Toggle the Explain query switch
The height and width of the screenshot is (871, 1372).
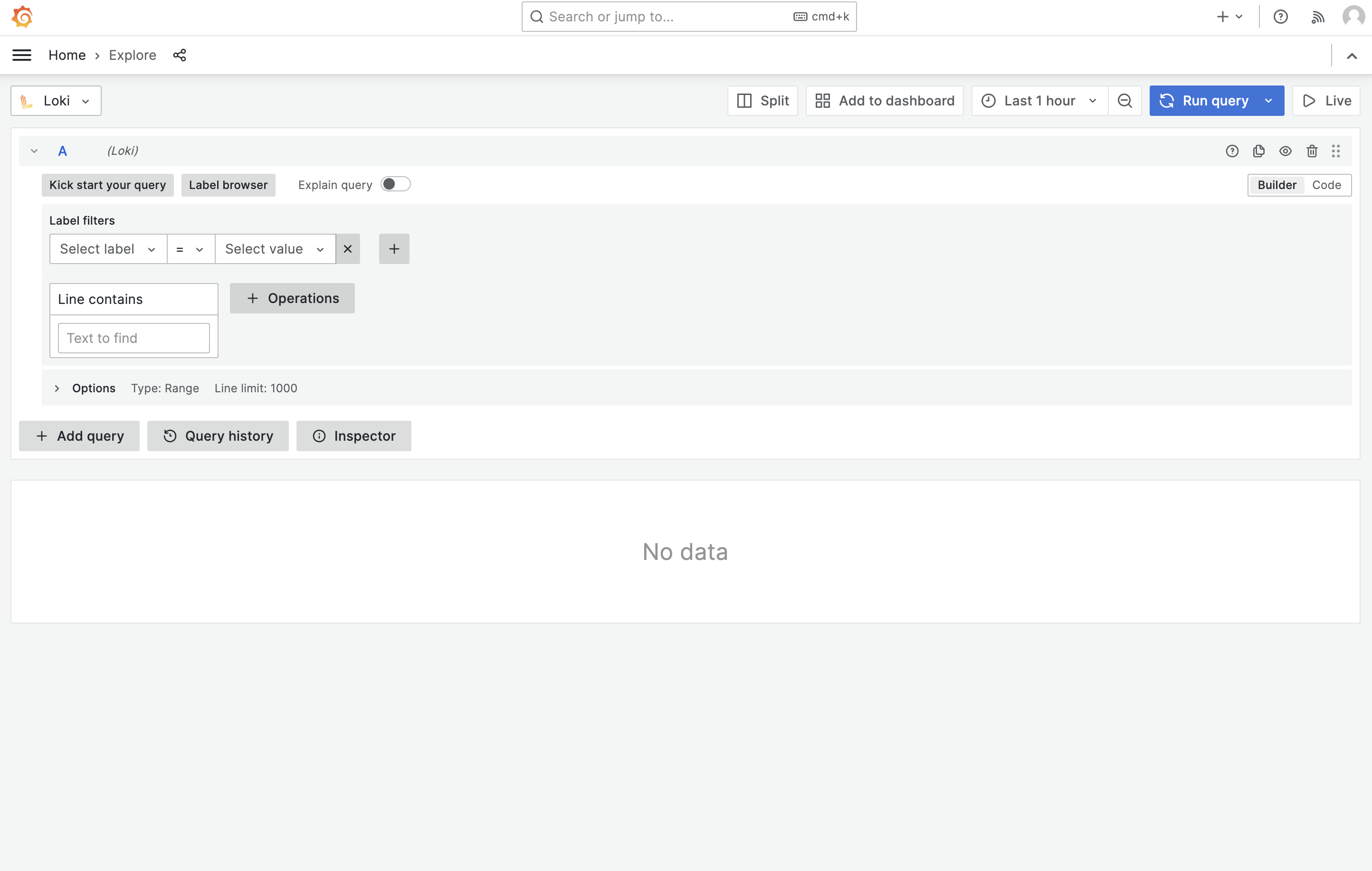[x=395, y=185]
